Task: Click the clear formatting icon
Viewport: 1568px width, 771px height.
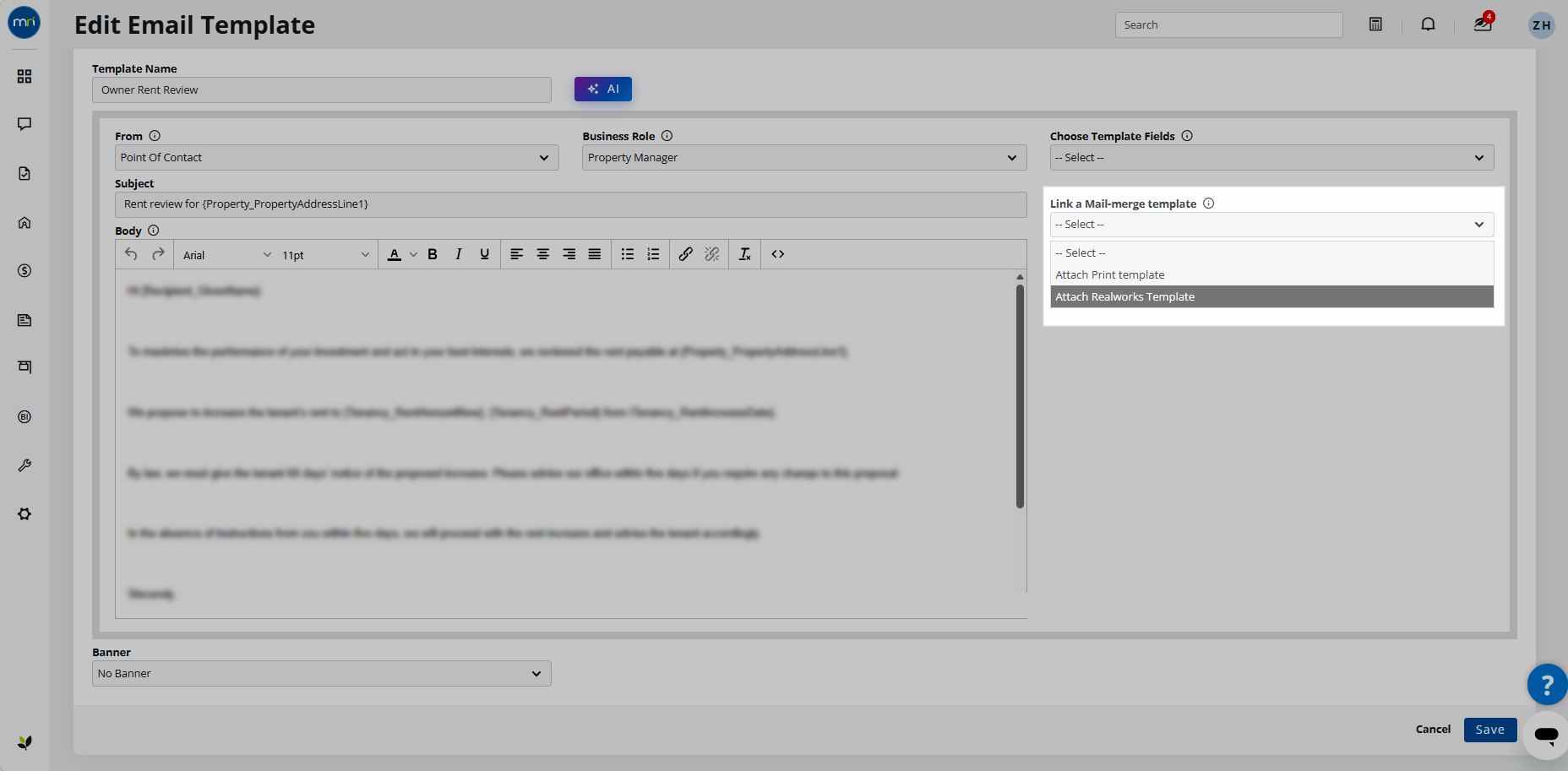Action: [x=744, y=254]
